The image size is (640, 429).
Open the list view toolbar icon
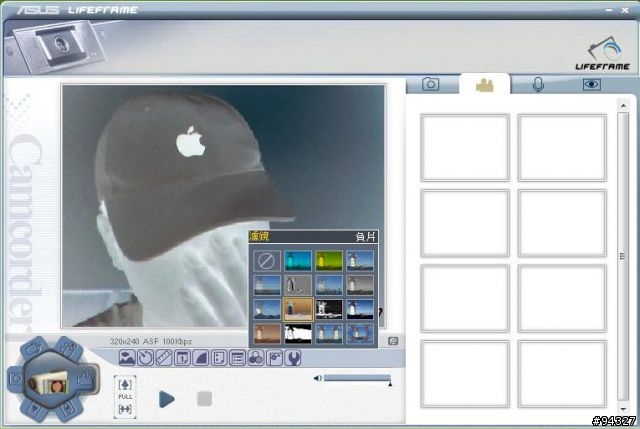237,358
